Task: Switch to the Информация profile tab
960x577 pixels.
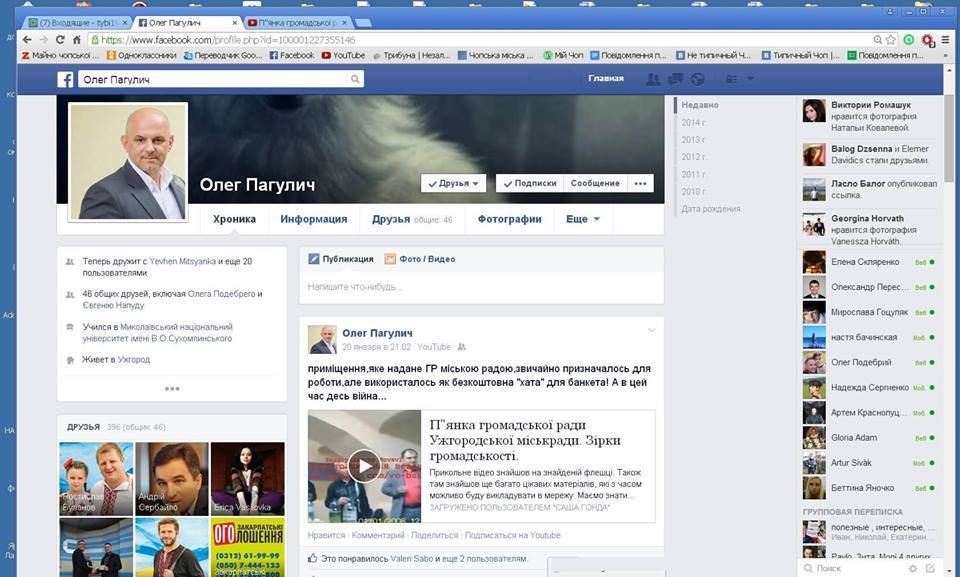Action: click(313, 219)
